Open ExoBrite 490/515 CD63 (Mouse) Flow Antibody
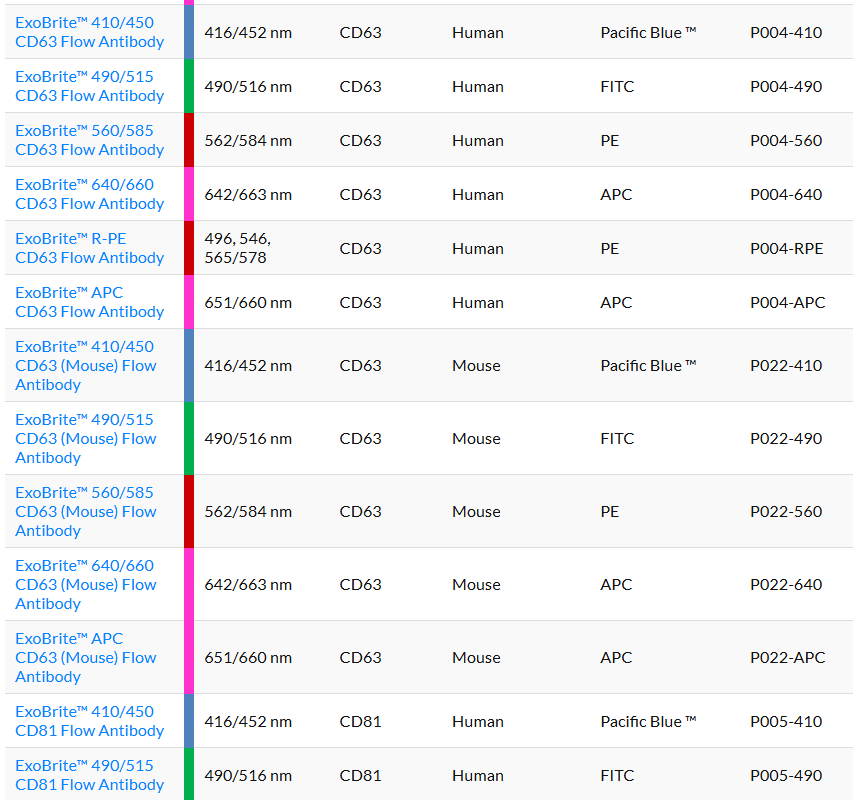The height and width of the screenshot is (800, 857). [86, 439]
